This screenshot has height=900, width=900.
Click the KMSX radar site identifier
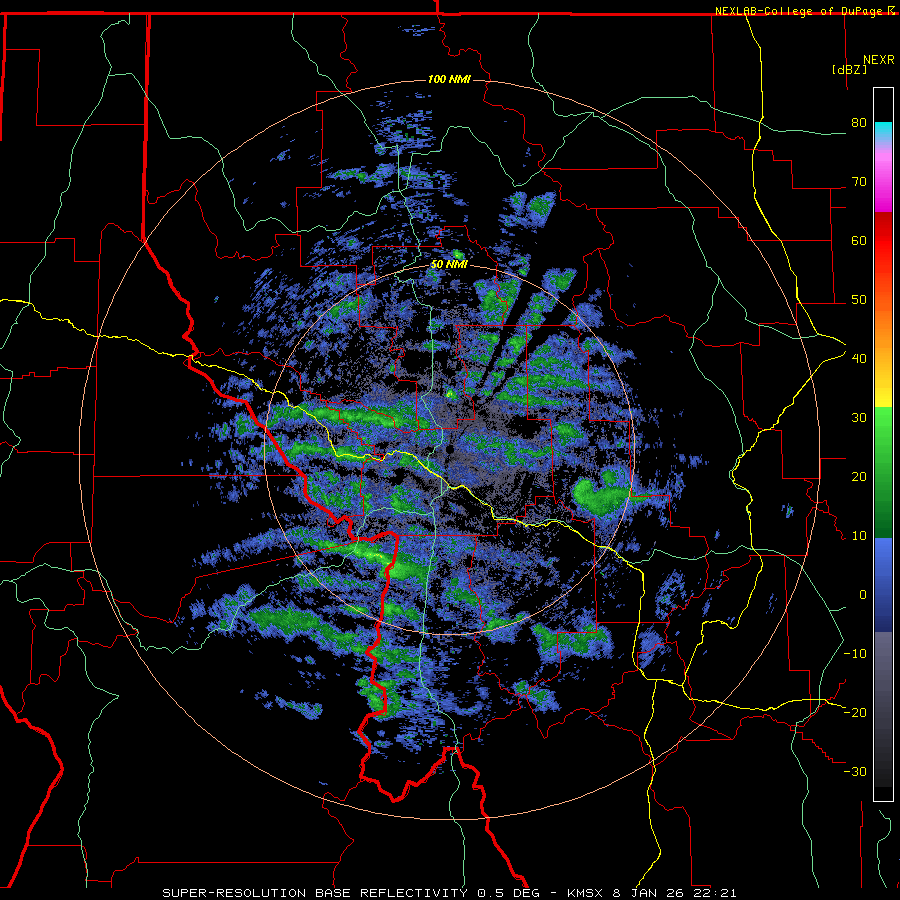click(x=586, y=893)
